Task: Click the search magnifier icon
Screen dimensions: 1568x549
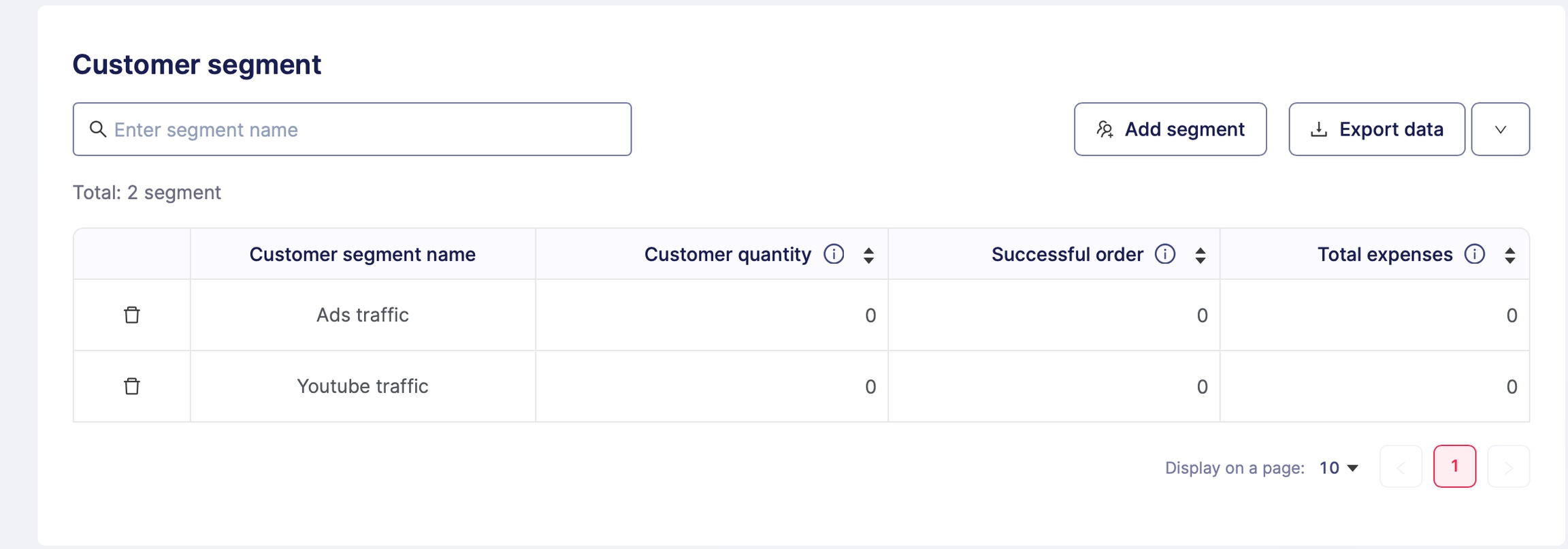Action: pyautogui.click(x=98, y=129)
